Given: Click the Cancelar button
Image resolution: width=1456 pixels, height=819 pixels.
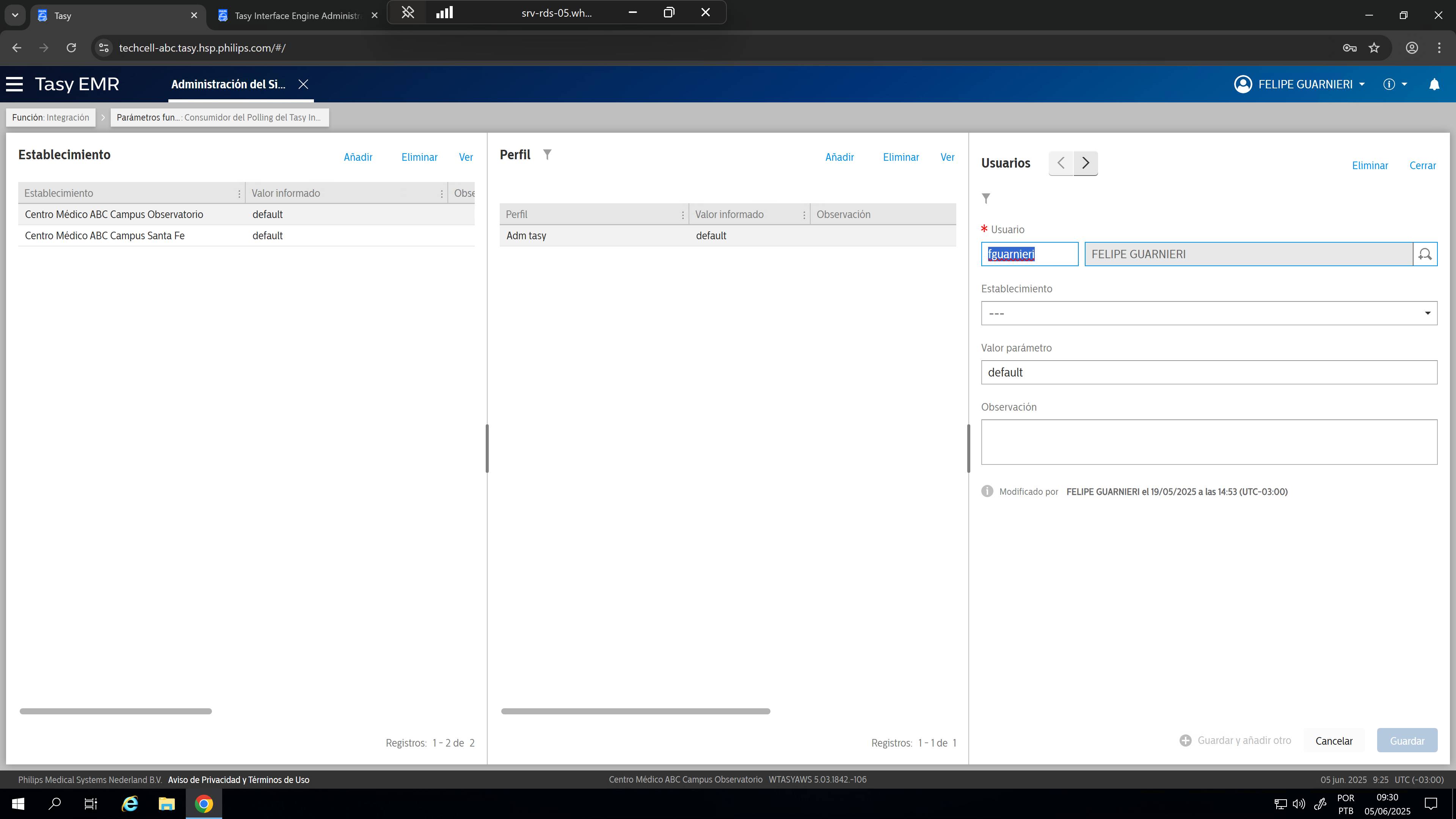Looking at the screenshot, I should [x=1334, y=741].
